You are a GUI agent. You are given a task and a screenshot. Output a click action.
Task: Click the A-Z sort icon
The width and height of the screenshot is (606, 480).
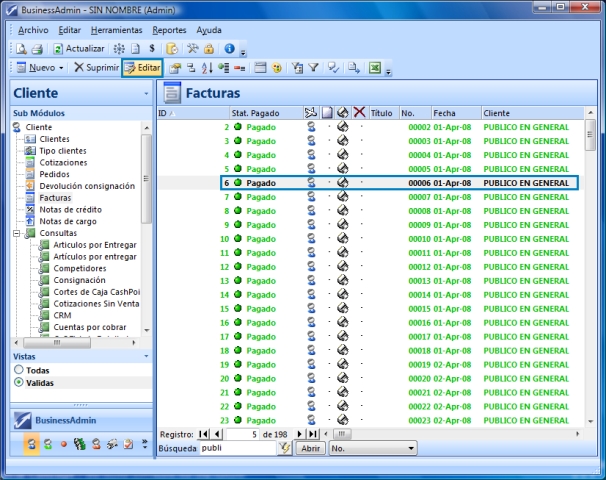(x=207, y=68)
